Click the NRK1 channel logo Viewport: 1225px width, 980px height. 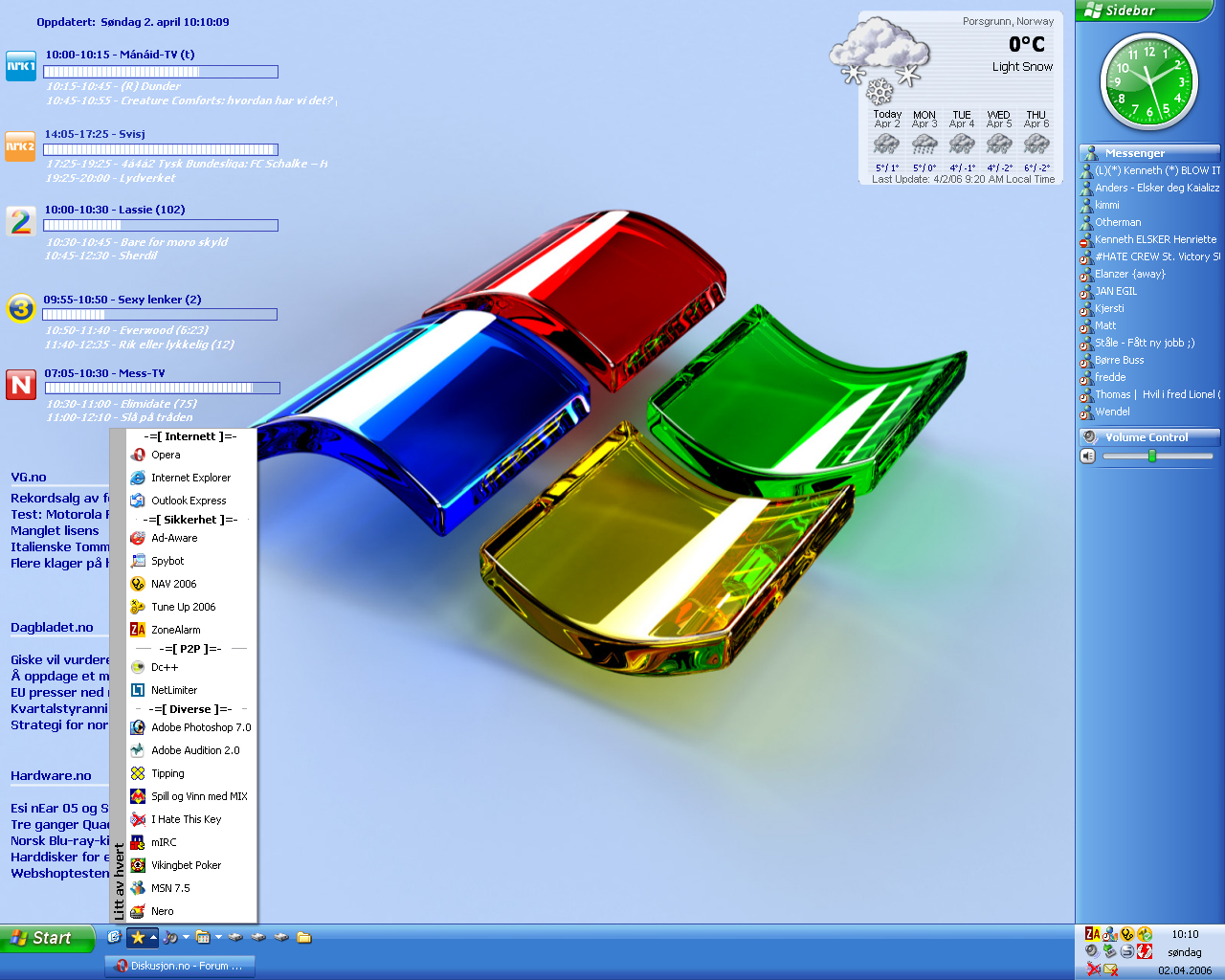21,66
